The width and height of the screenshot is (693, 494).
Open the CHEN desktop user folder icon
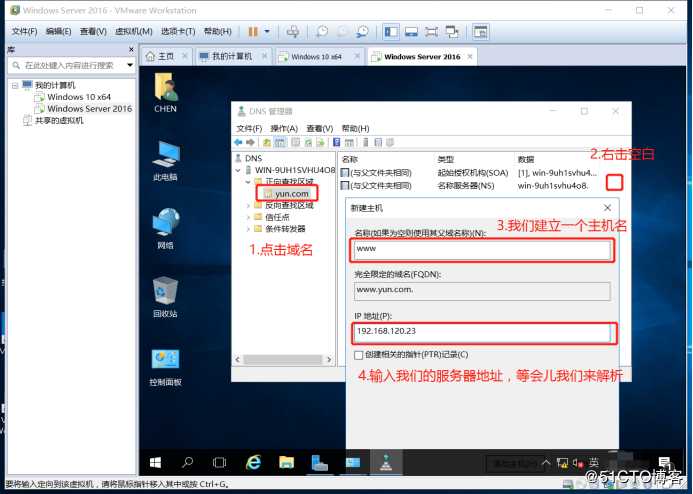[x=165, y=93]
